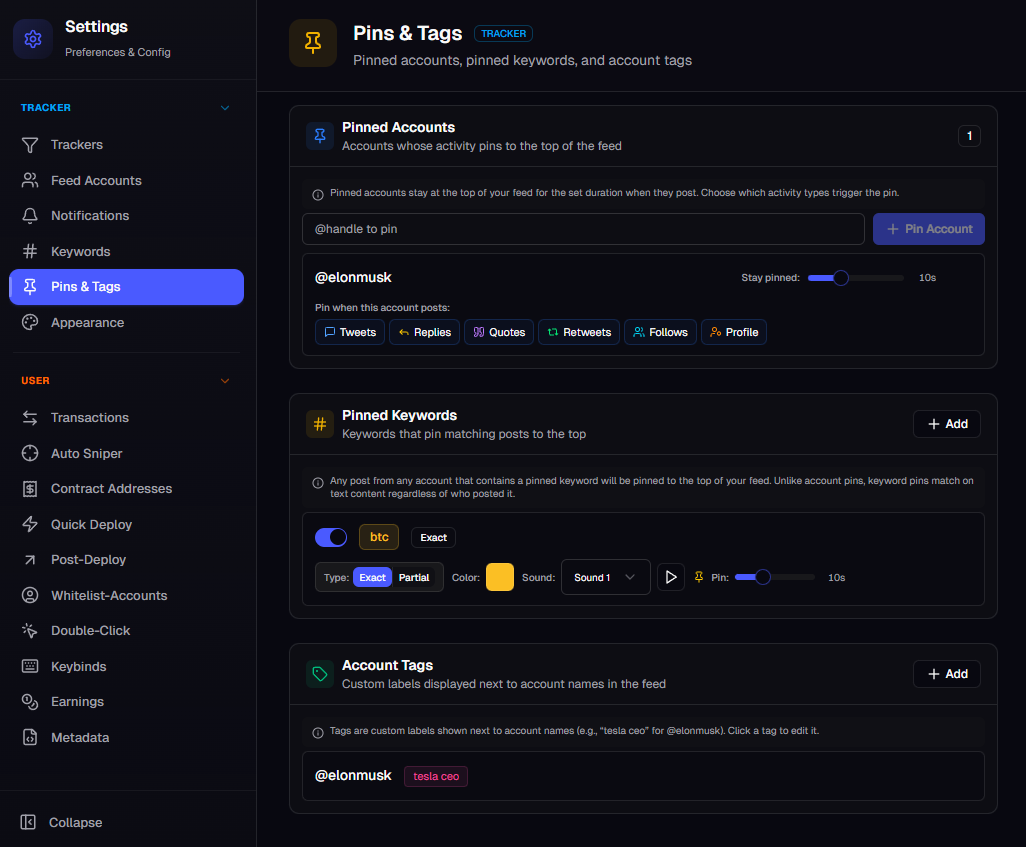Screen dimensions: 1026x847
Task: Open the Sound 1 dropdown
Action: coord(605,577)
